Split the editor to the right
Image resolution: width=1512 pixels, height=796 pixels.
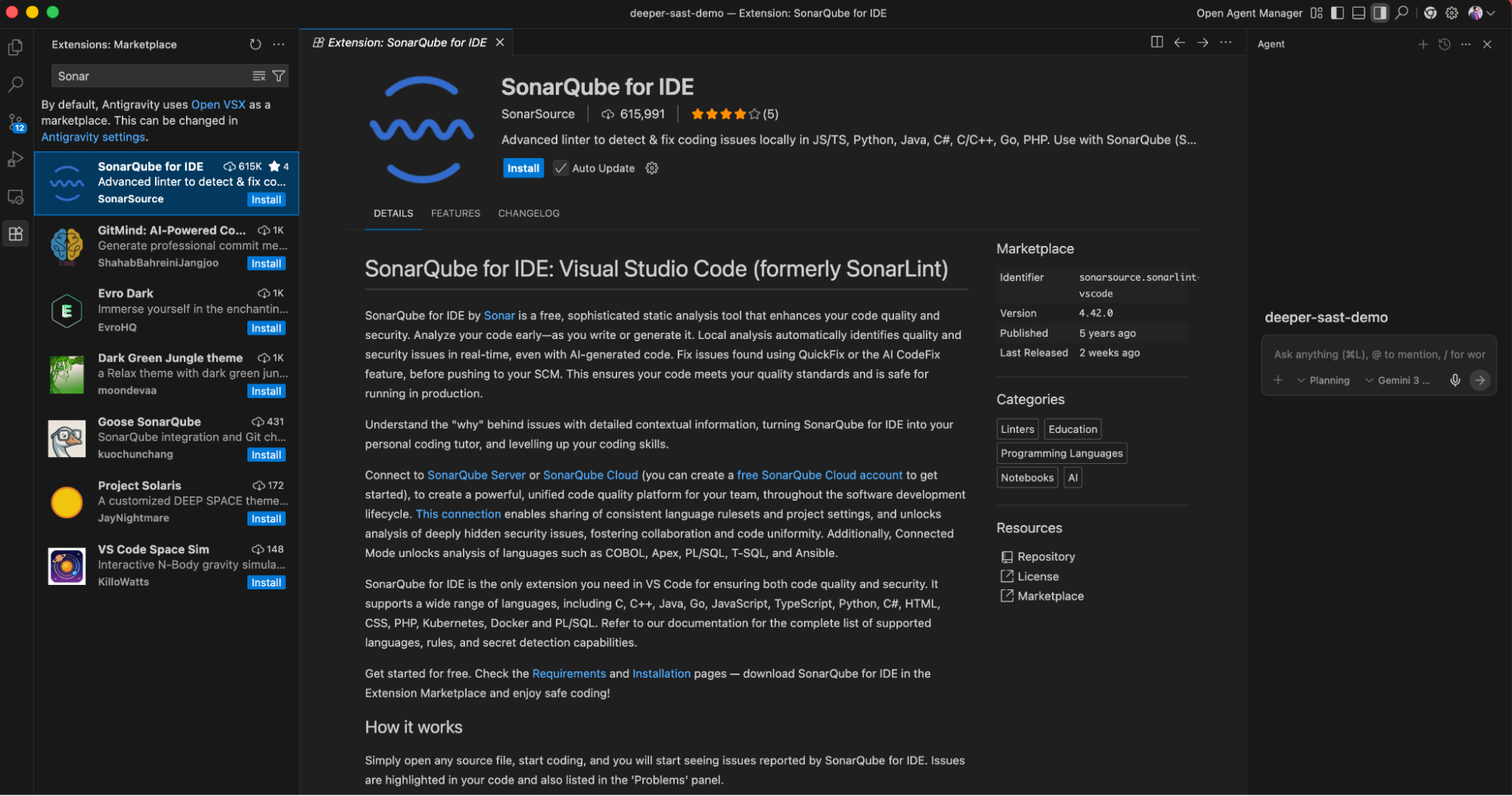[1157, 42]
